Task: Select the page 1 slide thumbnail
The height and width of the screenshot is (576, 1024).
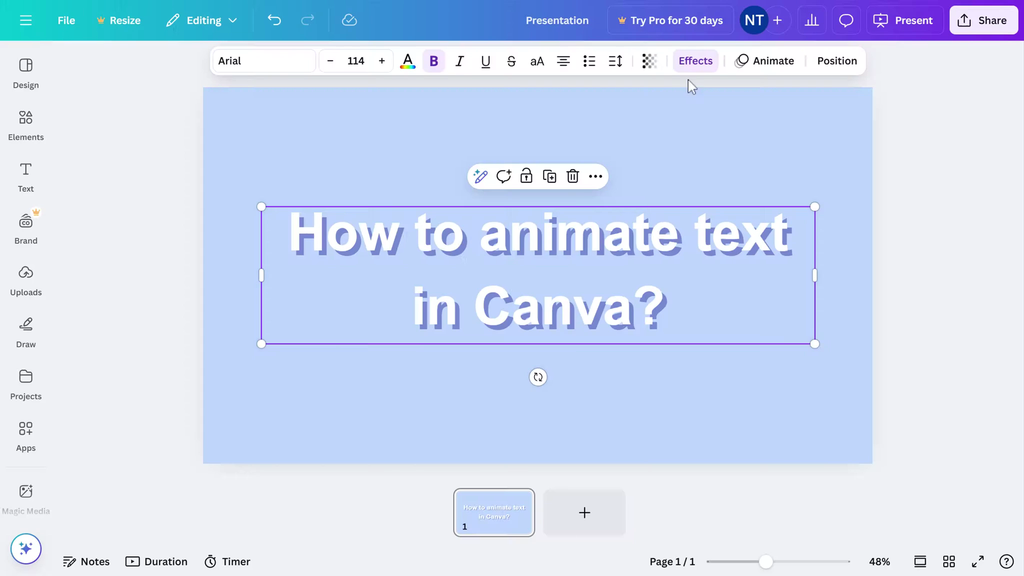Action: 494,512
